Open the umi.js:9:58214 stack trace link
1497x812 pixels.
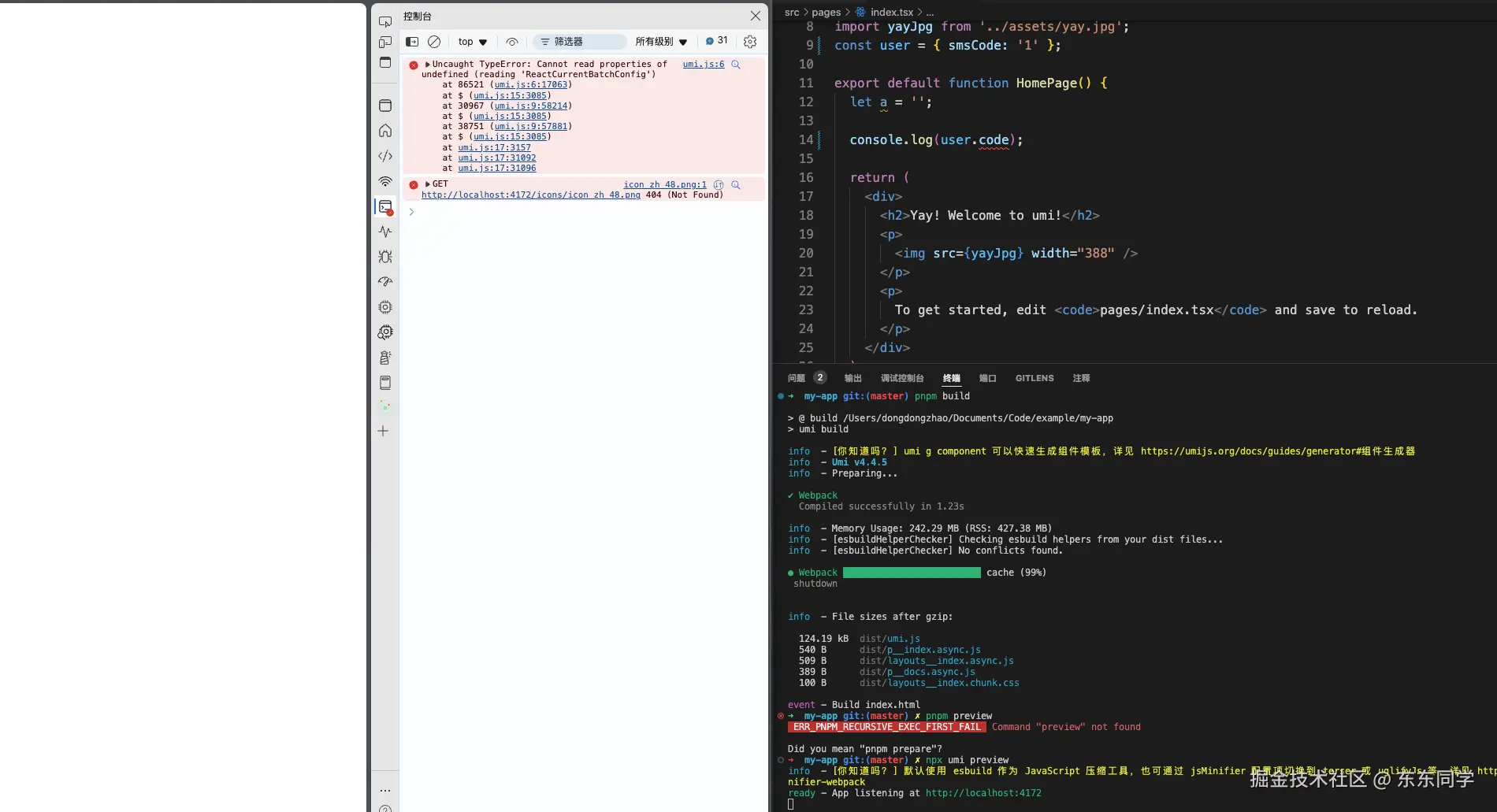pos(531,106)
